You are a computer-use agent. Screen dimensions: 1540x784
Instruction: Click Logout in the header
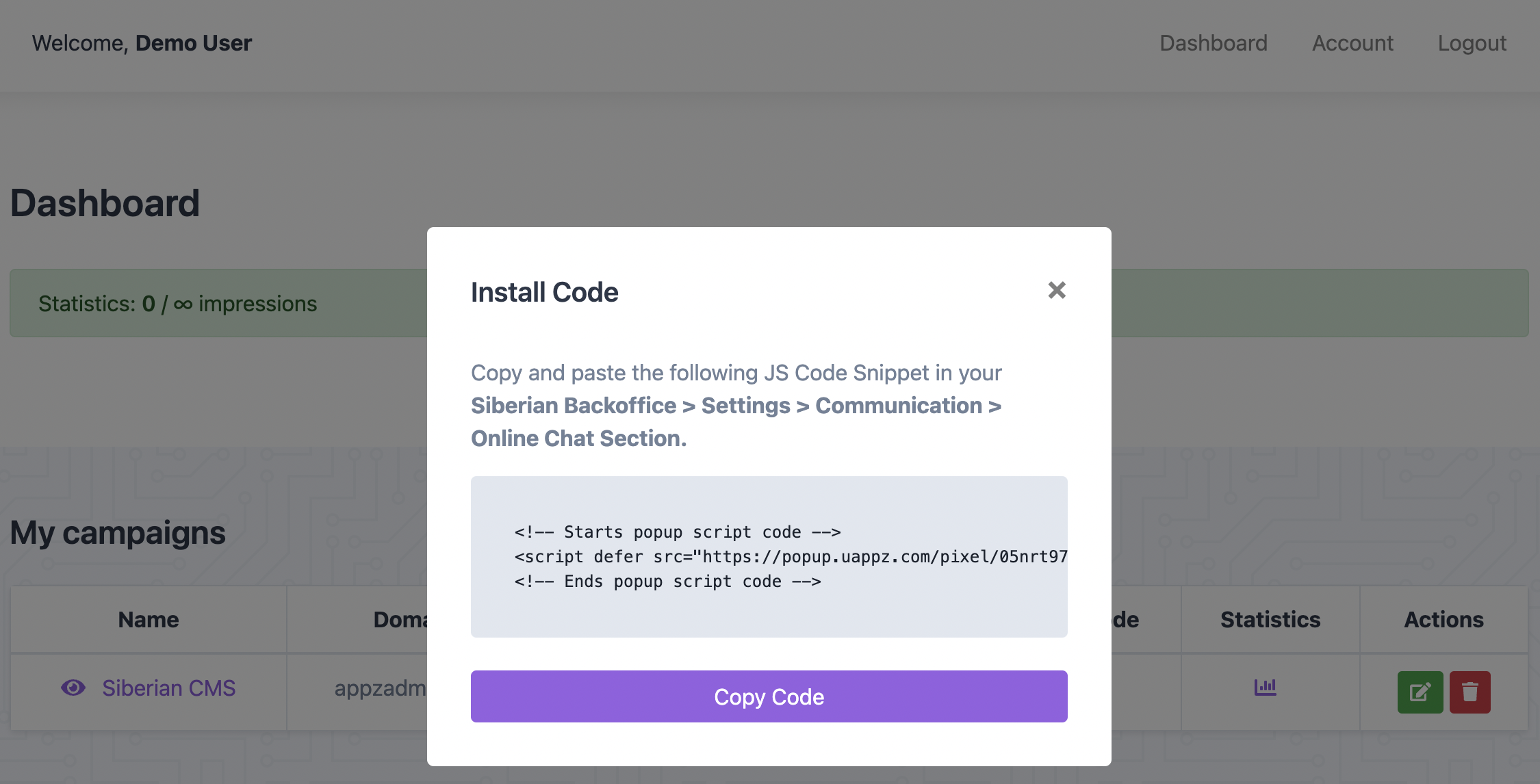tap(1472, 43)
